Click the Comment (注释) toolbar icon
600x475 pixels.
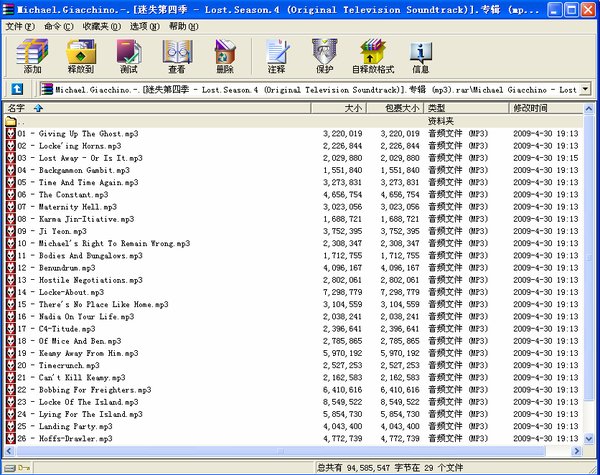click(x=277, y=56)
